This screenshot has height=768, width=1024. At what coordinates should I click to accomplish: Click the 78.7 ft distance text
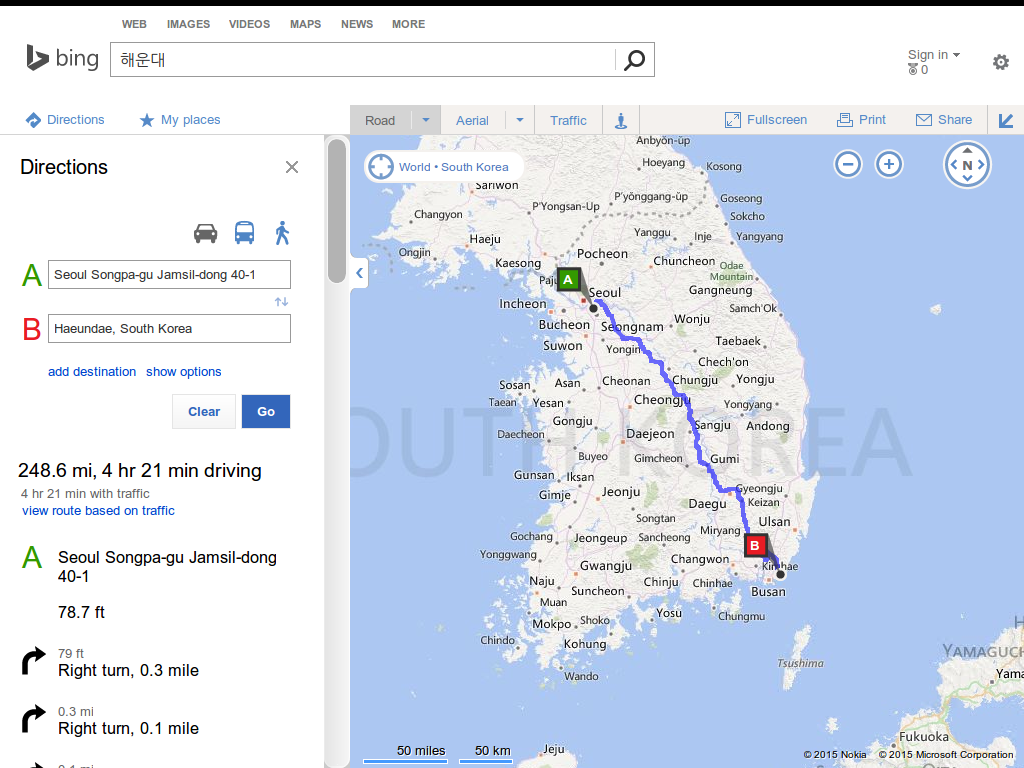81,613
